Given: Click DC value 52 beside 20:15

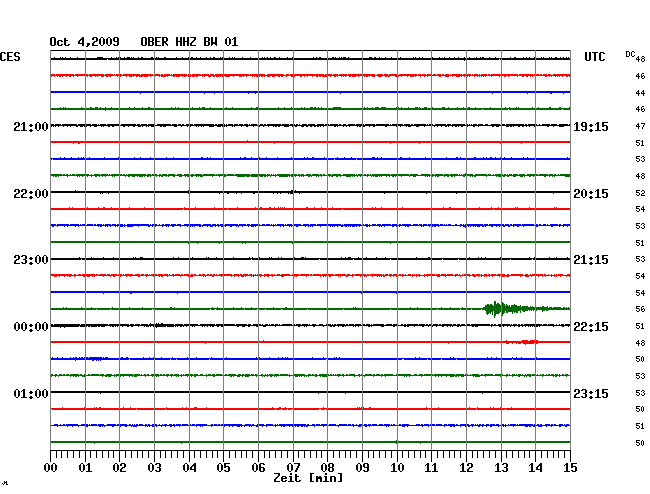Looking at the screenshot, I should (x=640, y=193).
